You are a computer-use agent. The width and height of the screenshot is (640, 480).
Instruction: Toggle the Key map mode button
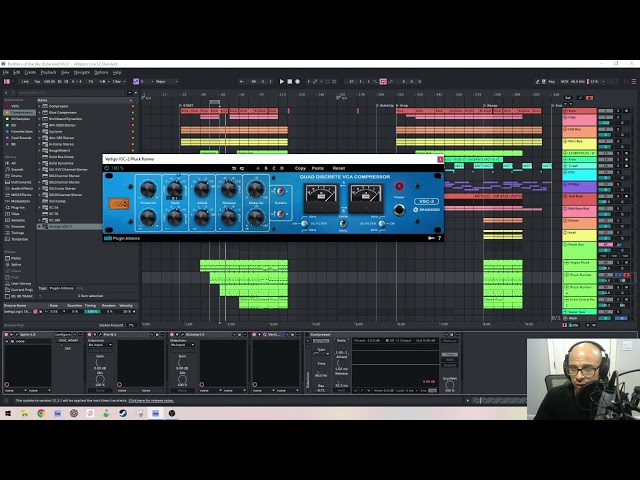(551, 82)
